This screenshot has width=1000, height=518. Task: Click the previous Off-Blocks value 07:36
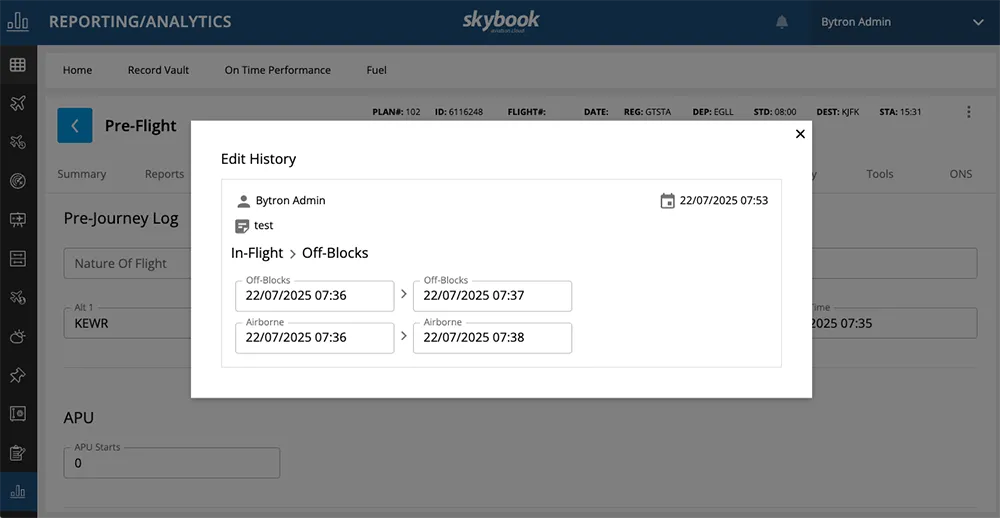point(314,296)
